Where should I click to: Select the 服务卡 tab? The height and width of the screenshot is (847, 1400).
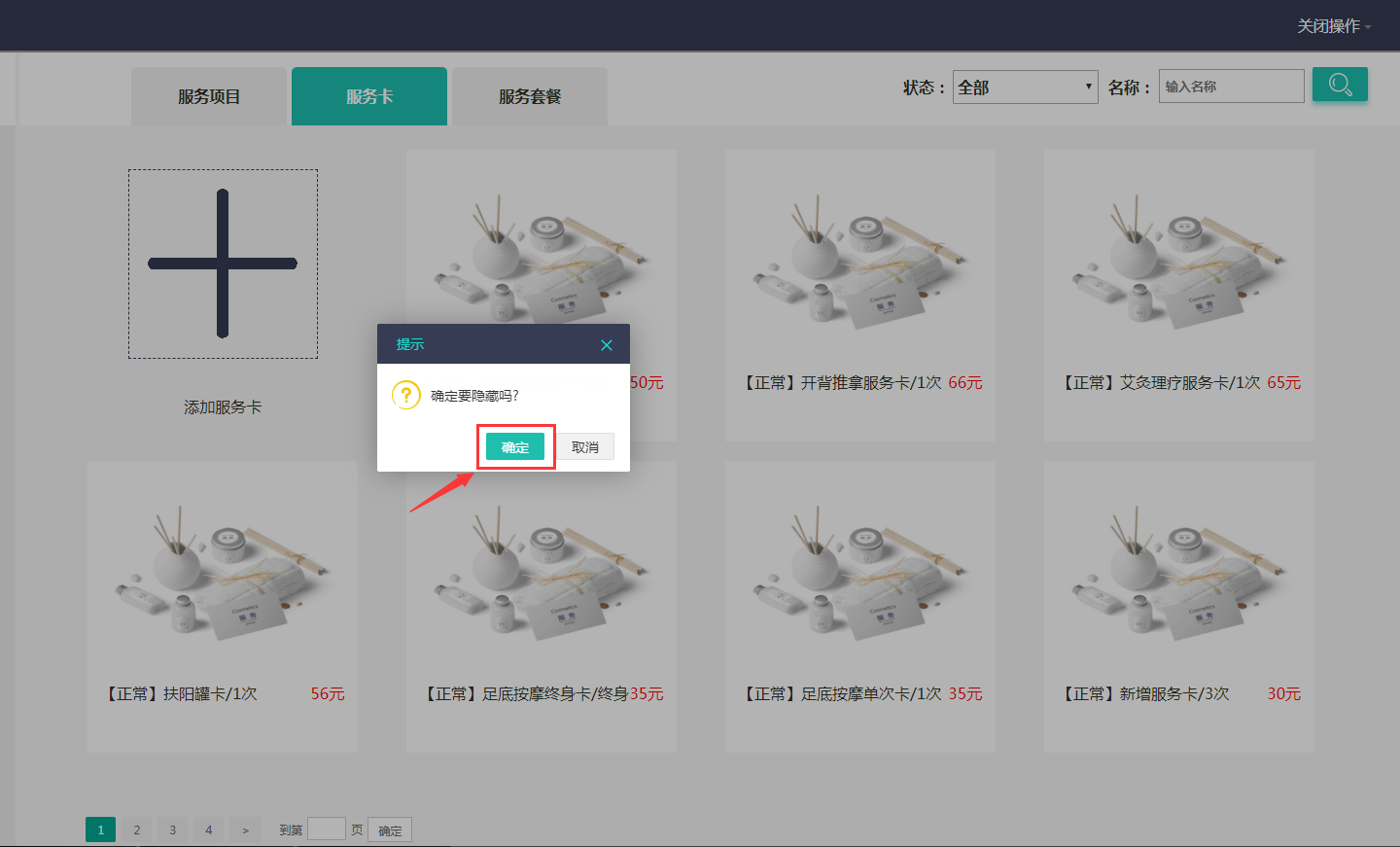tap(369, 96)
